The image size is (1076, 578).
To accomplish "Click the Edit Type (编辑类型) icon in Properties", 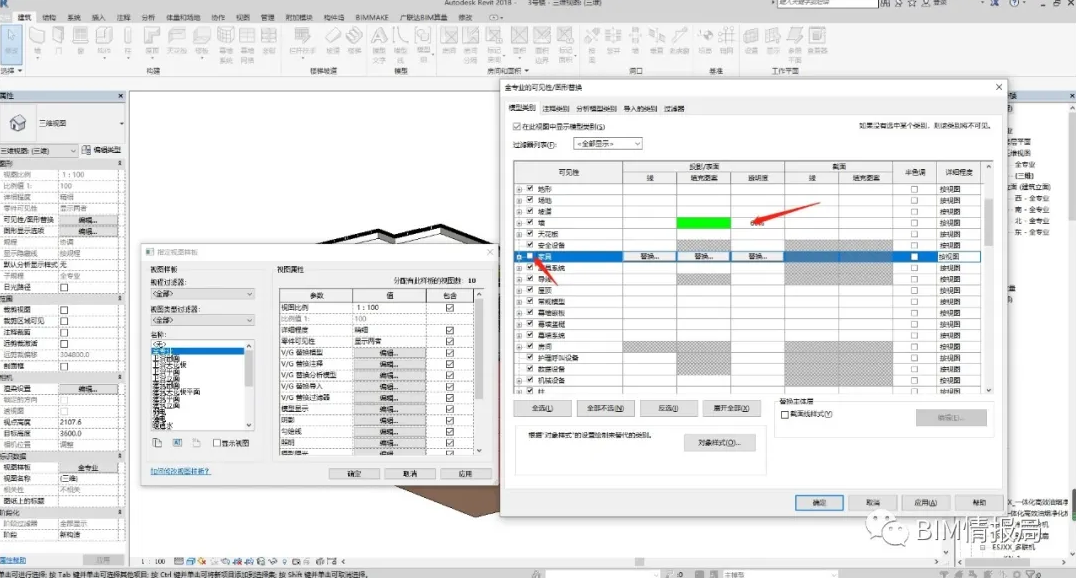I will click(86, 150).
